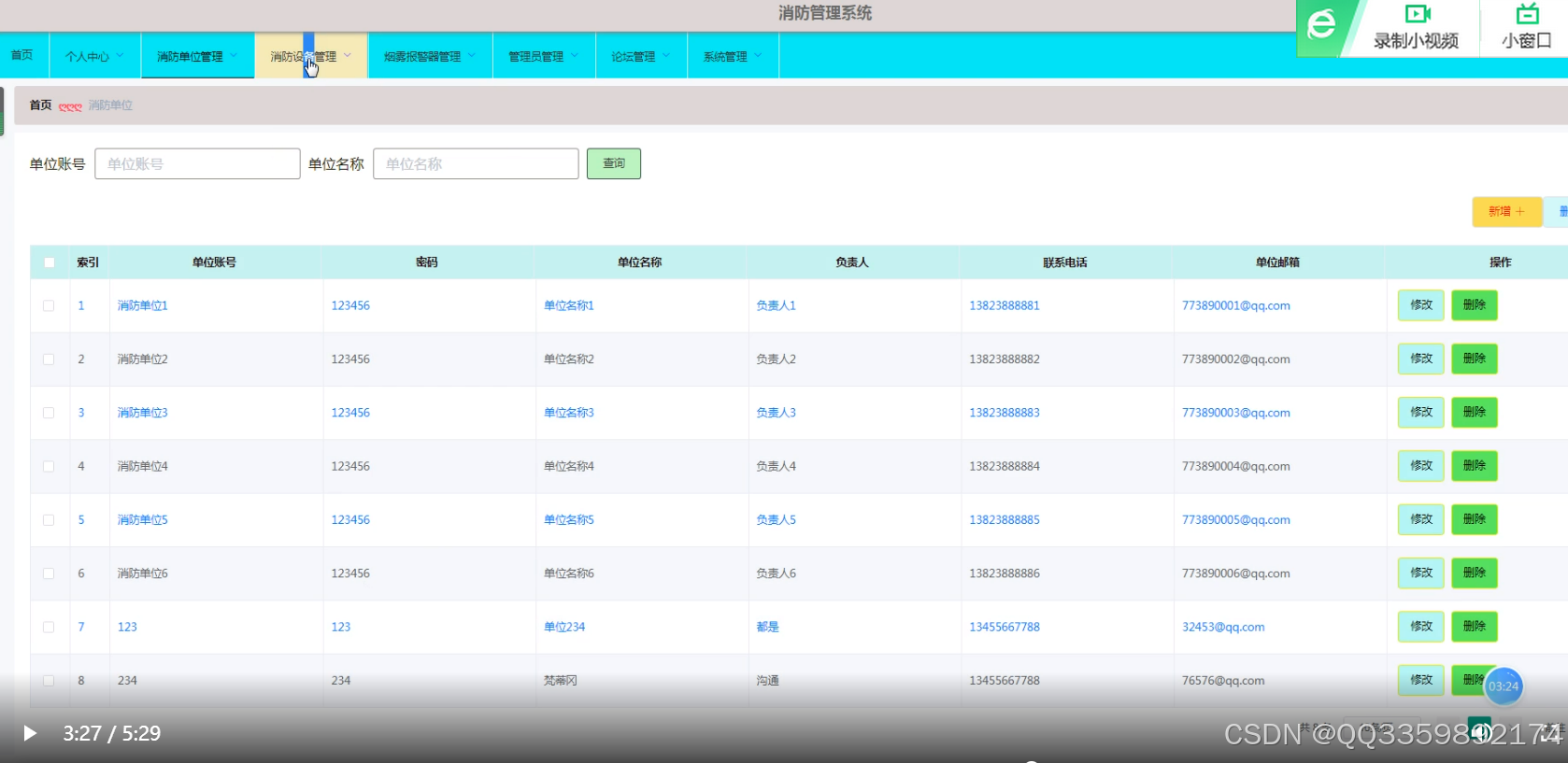Click 删除 for 消防单位2
Viewport: 1568px width, 763px height.
click(1475, 359)
